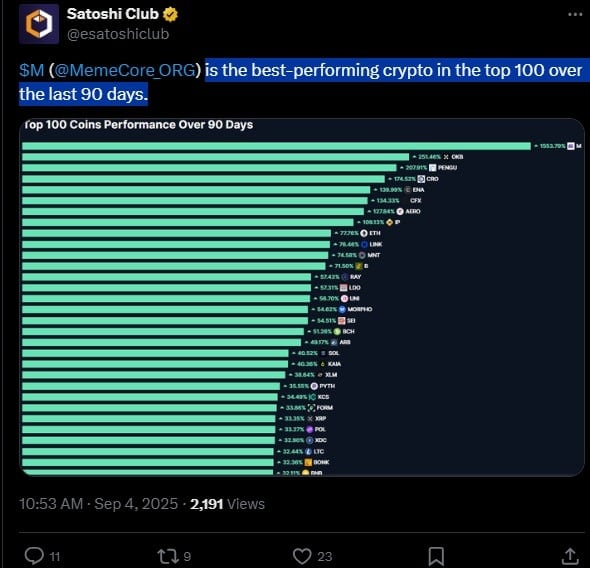This screenshot has height=568, width=590.
Task: Click the $M cashtag link
Action: click(32, 70)
